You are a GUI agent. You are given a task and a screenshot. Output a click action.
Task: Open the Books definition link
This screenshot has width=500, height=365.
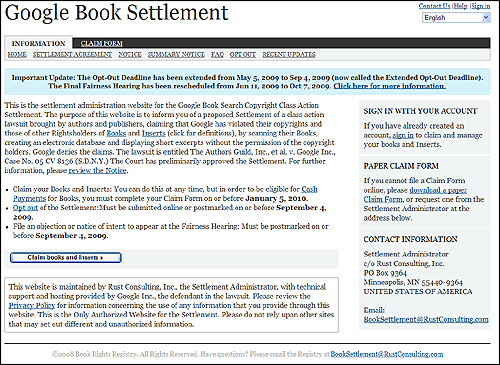116,133
